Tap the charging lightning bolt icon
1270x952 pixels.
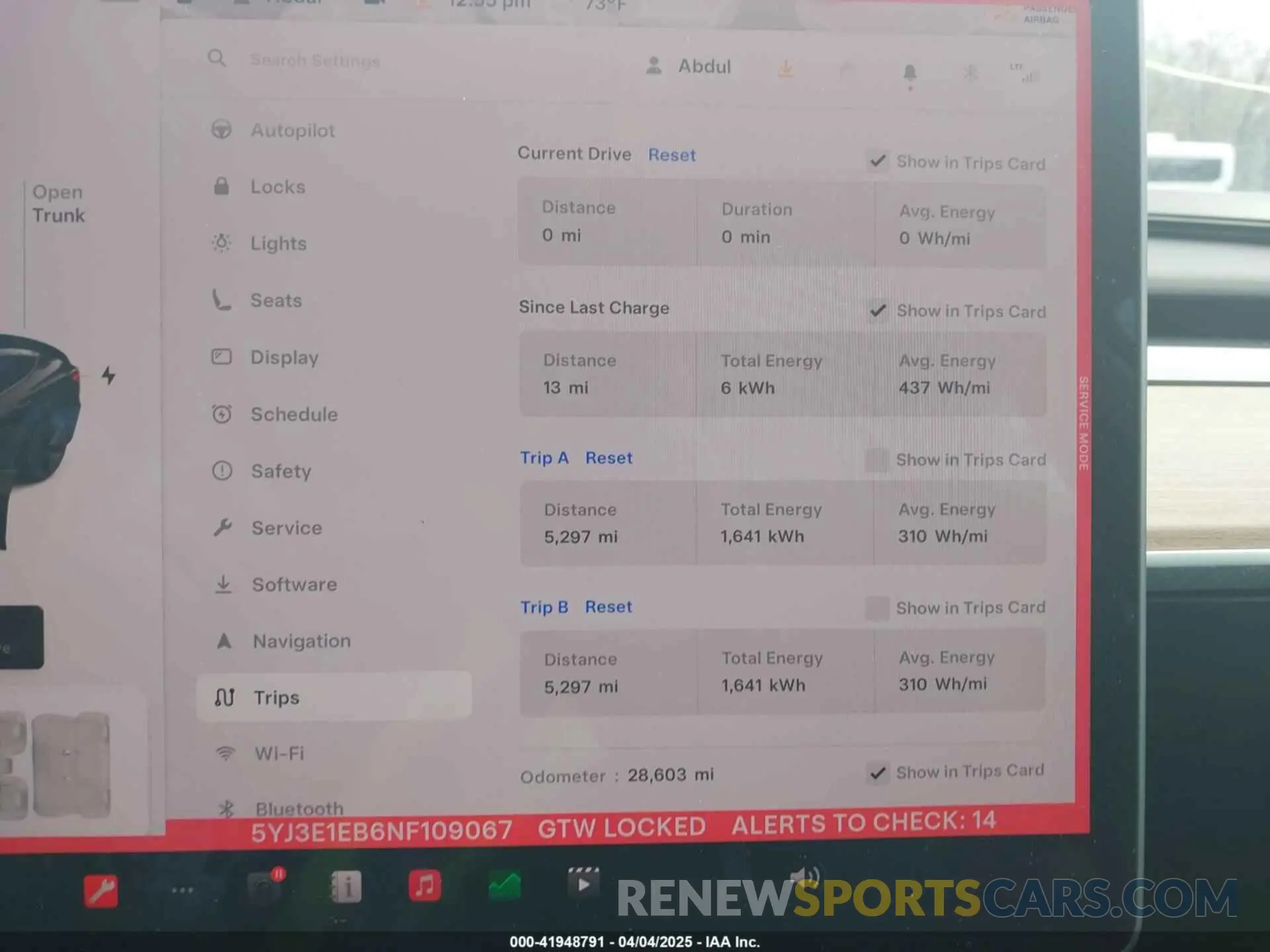108,376
